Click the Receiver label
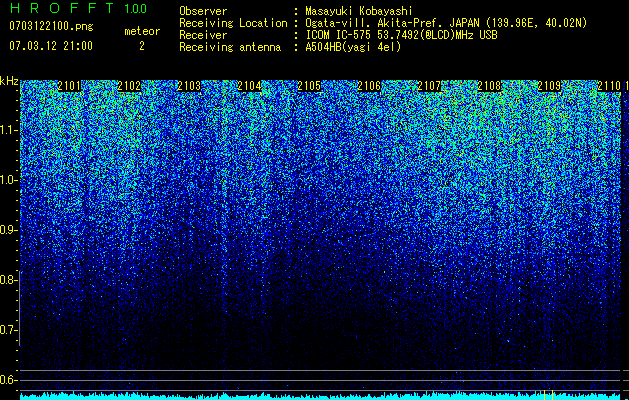The width and height of the screenshot is (629, 400). [x=203, y=35]
